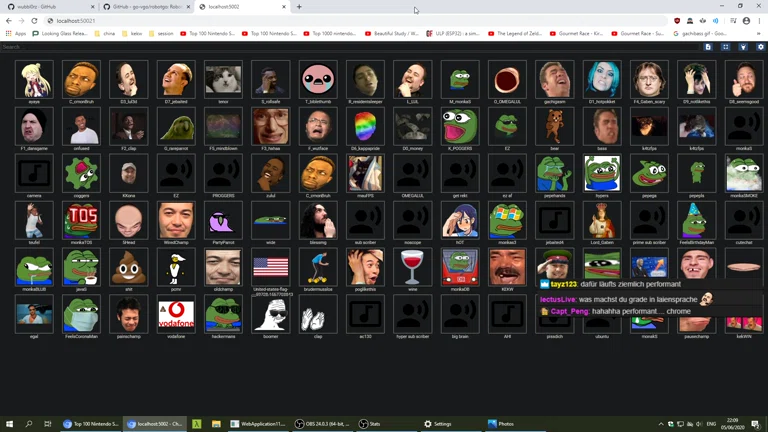The width and height of the screenshot is (768, 432).
Task: Click the F1_dansgame emote tile
Action: (x=34, y=126)
